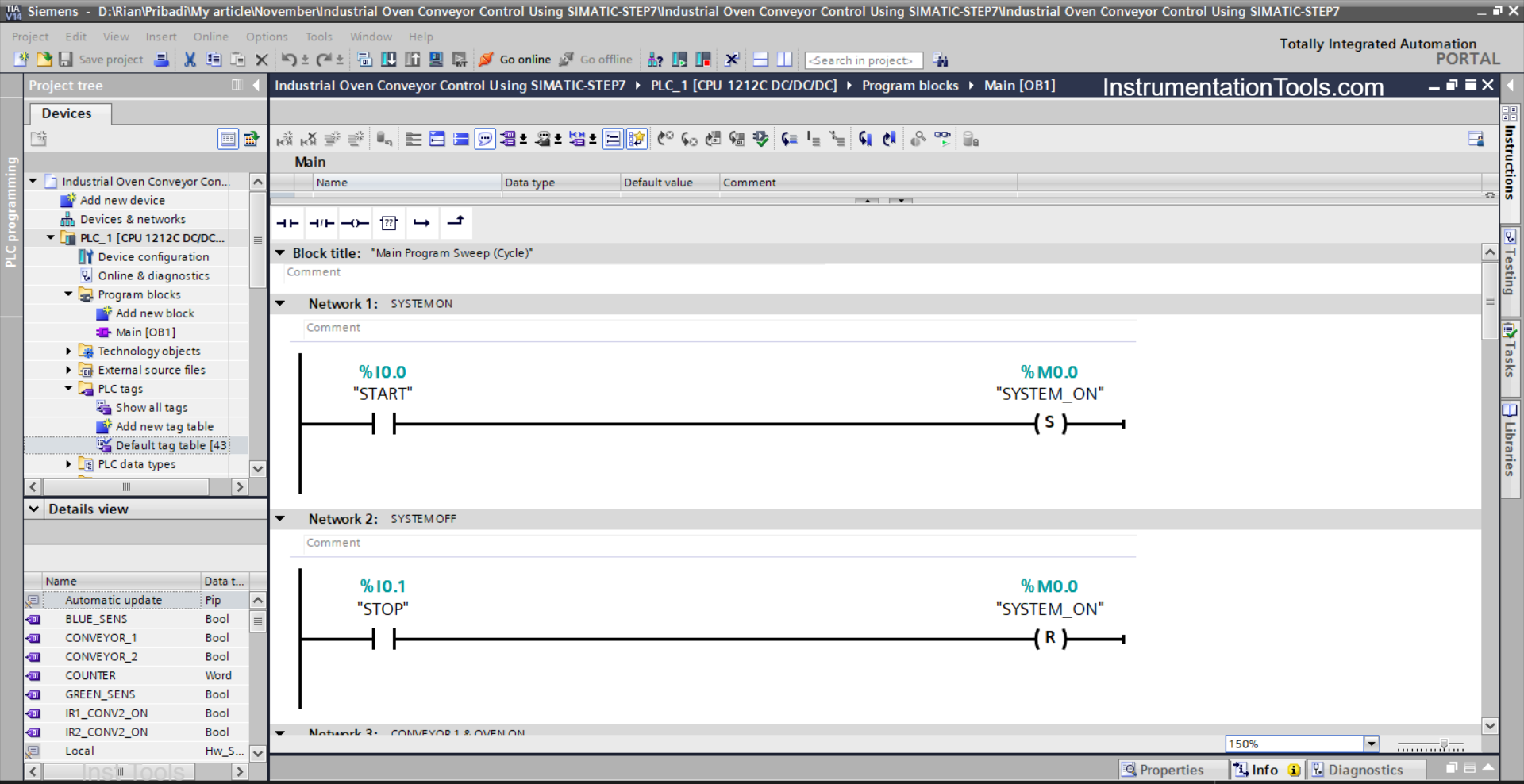The image size is (1524, 784).
Task: Toggle split editor space horizontally
Action: [x=760, y=60]
